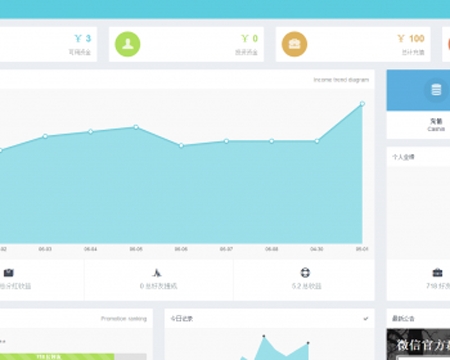Click the check mark in today's record header
The width and height of the screenshot is (450, 360).
(366, 319)
